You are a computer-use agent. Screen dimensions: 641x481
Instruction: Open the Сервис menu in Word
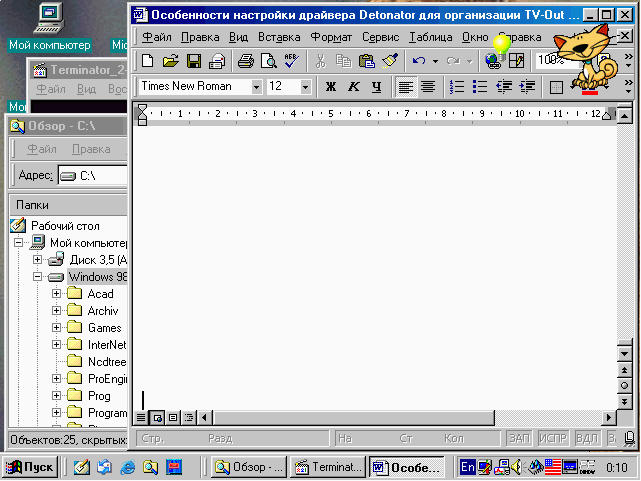coord(381,37)
